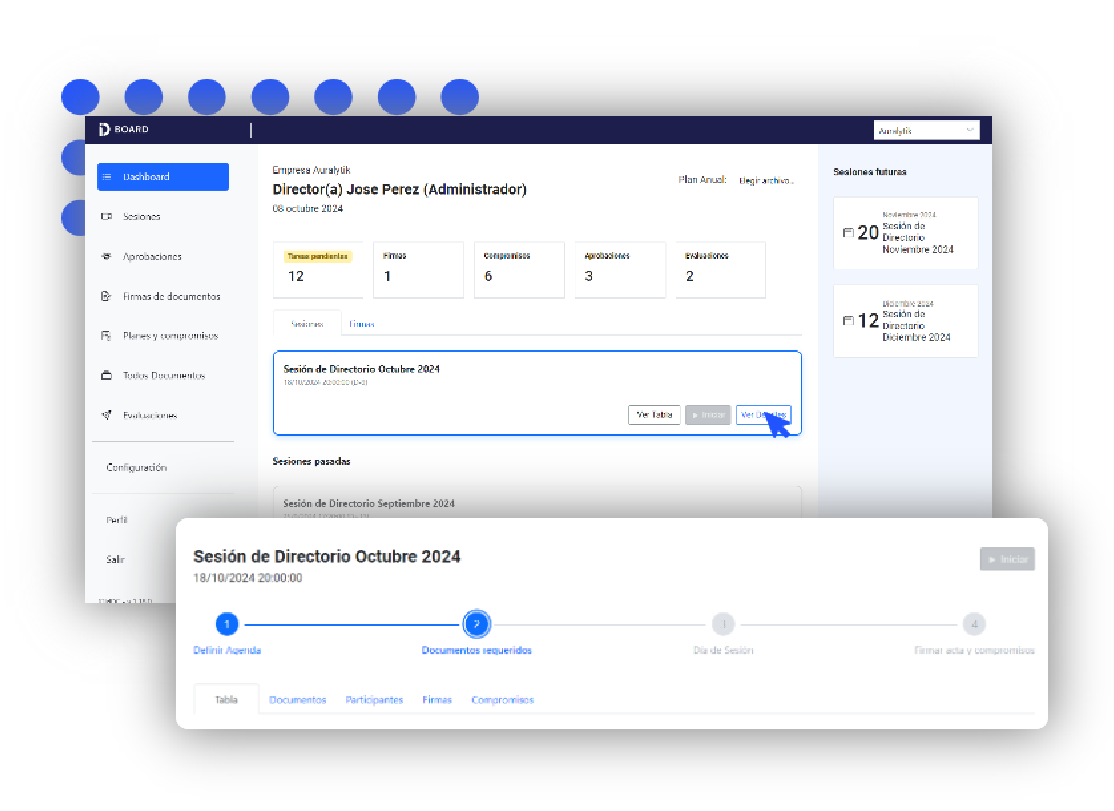
Task: Select the Dashboard icon in the sidebar
Action: (107, 176)
